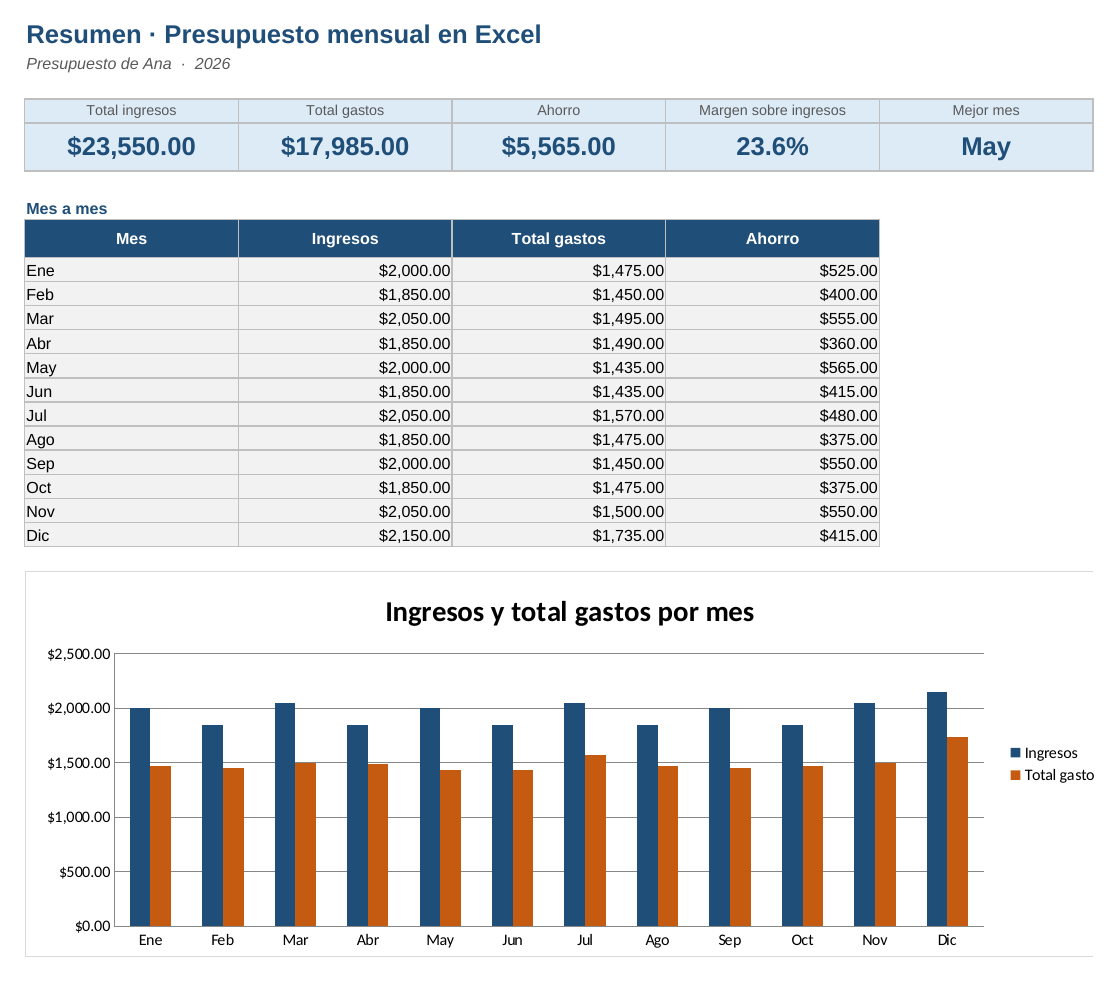
Task: Click the 23.6% margin value
Action: pos(772,147)
